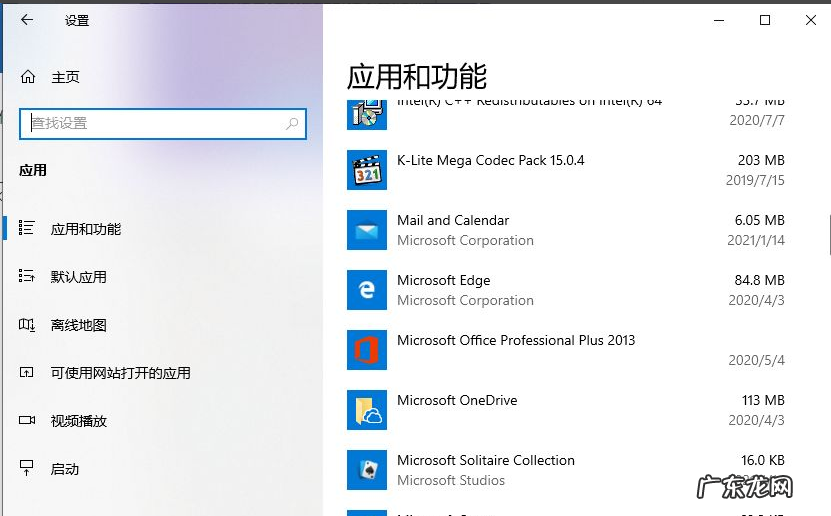Click the 应用和功能 page title
The width and height of the screenshot is (831, 516).
(417, 77)
